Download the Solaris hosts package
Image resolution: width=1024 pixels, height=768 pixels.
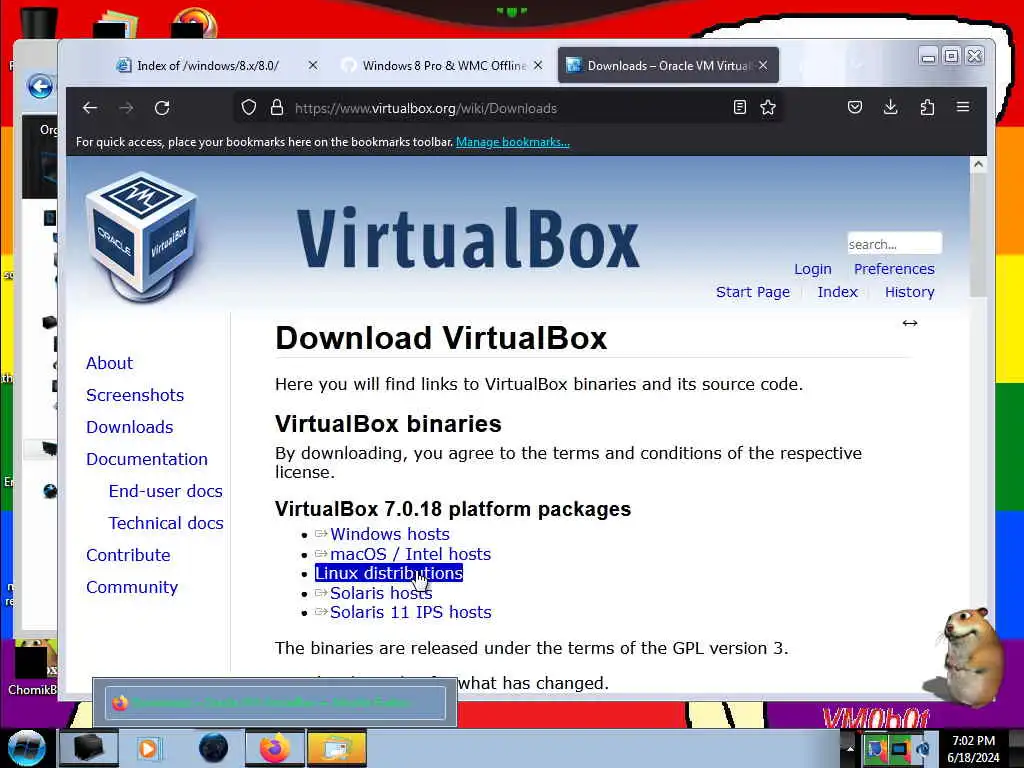point(381,593)
